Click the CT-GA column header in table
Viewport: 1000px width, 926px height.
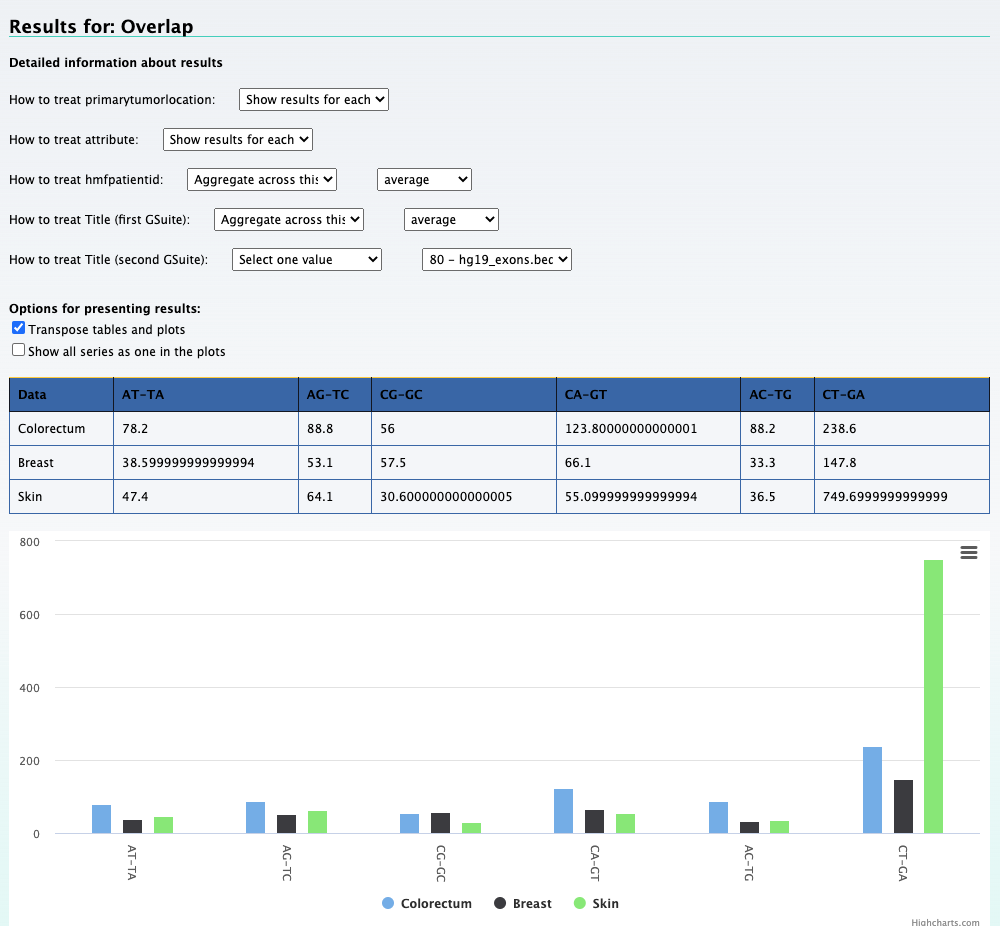pyautogui.click(x=843, y=395)
